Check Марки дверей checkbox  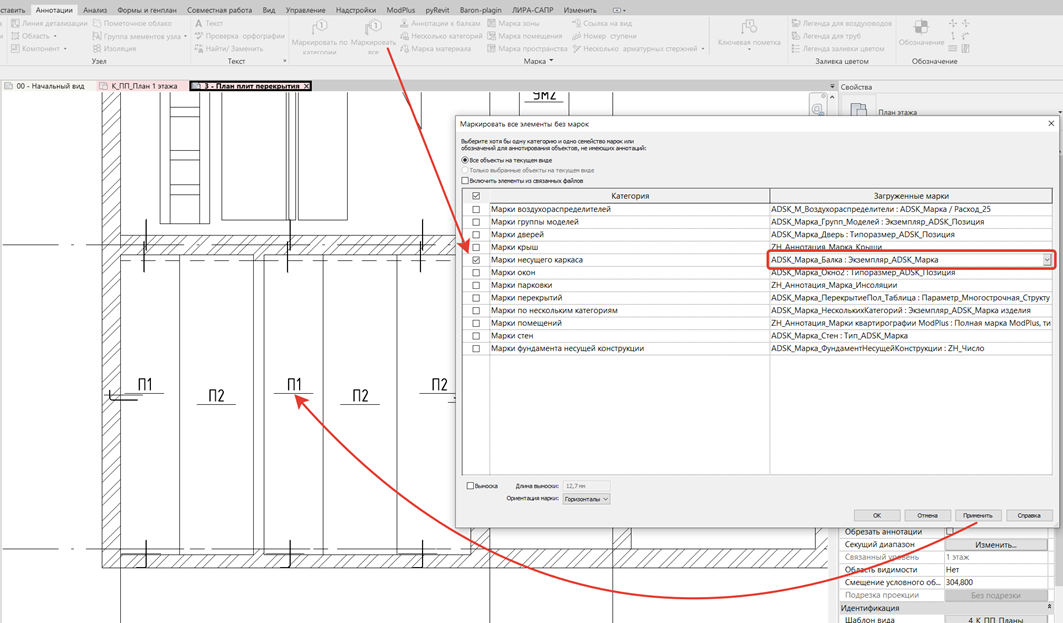click(x=476, y=235)
